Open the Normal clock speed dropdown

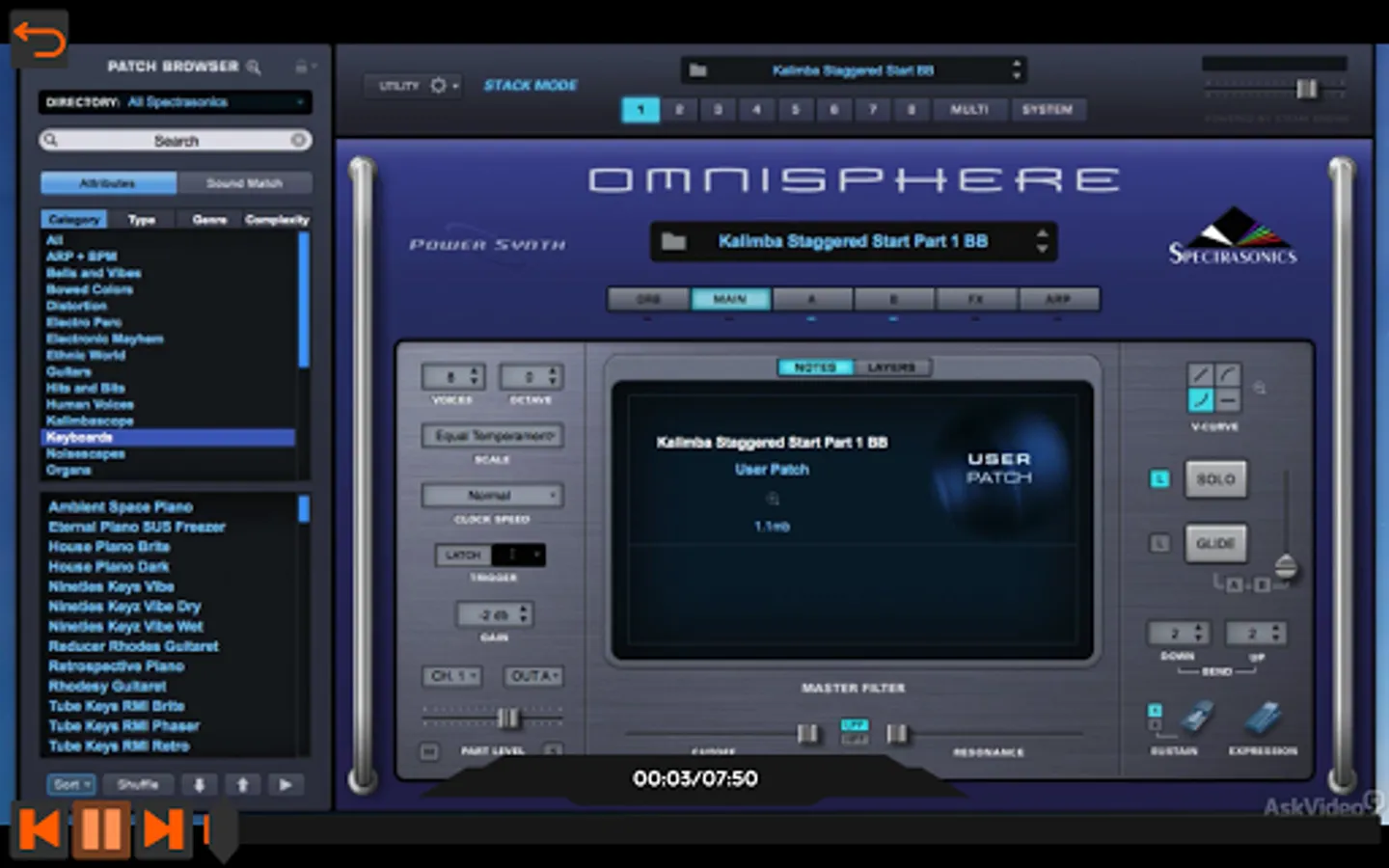tap(493, 496)
